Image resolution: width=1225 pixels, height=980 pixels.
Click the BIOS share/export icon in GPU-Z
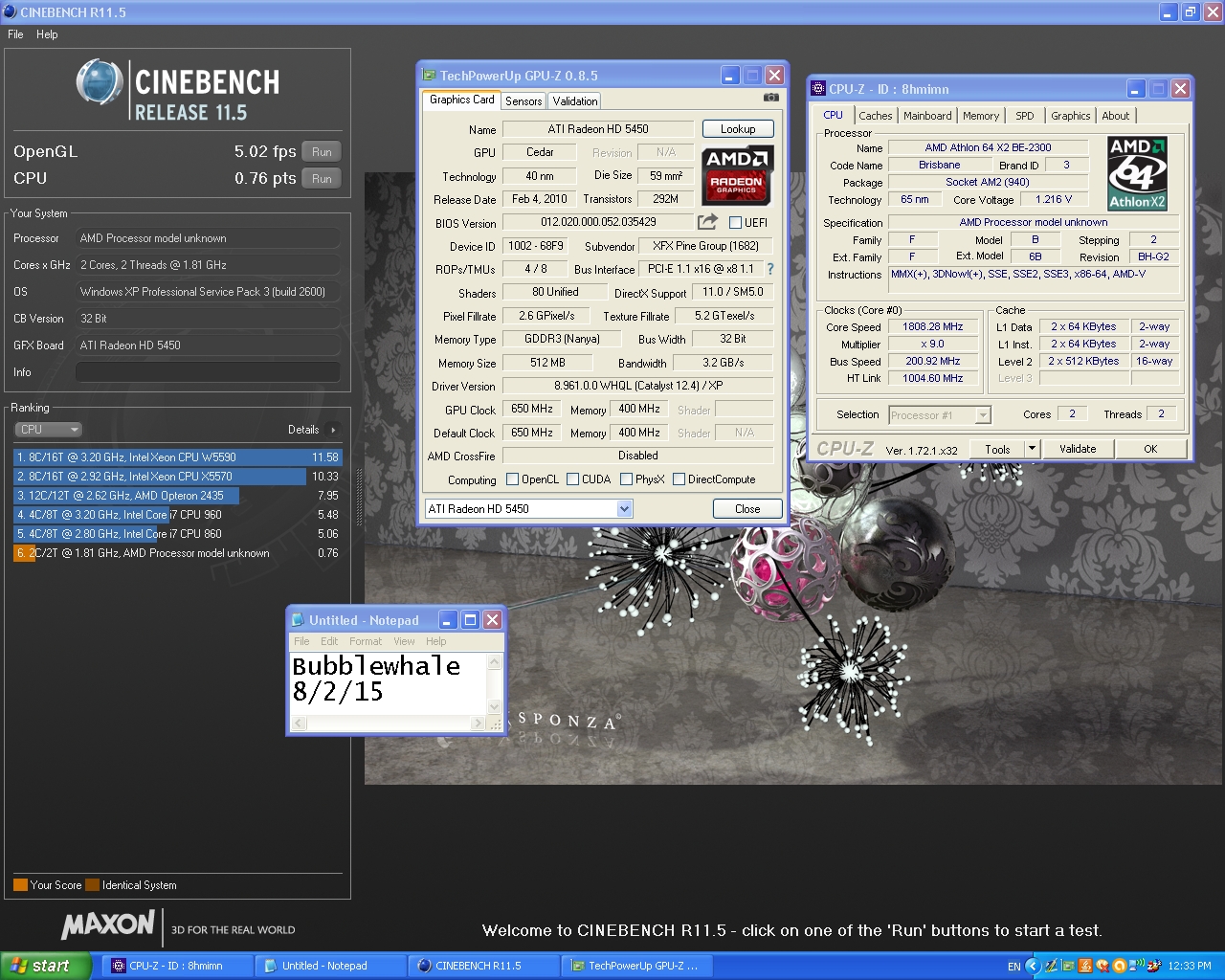click(707, 222)
